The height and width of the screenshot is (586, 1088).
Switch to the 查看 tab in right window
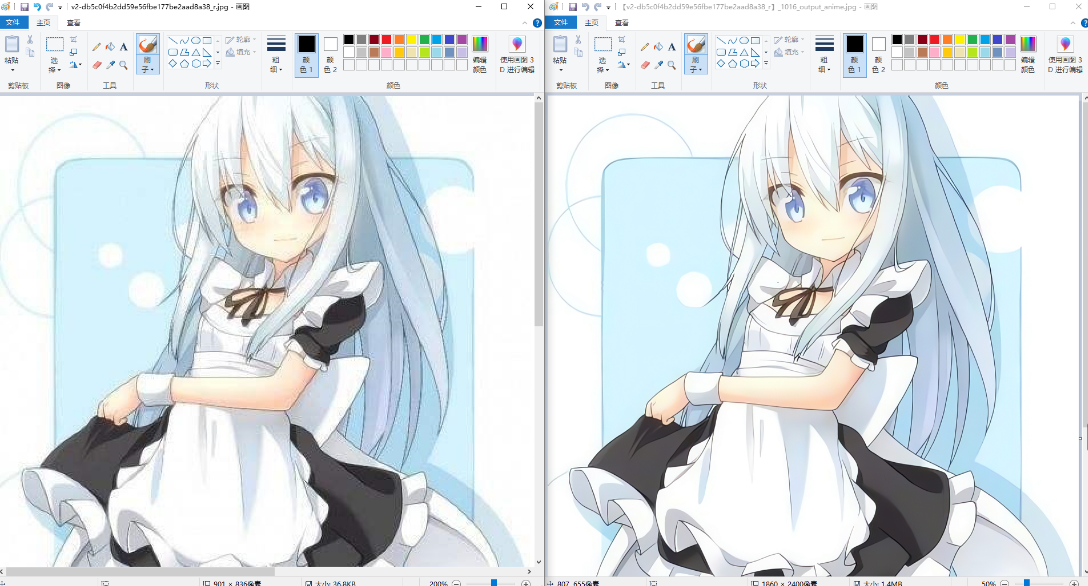click(622, 21)
